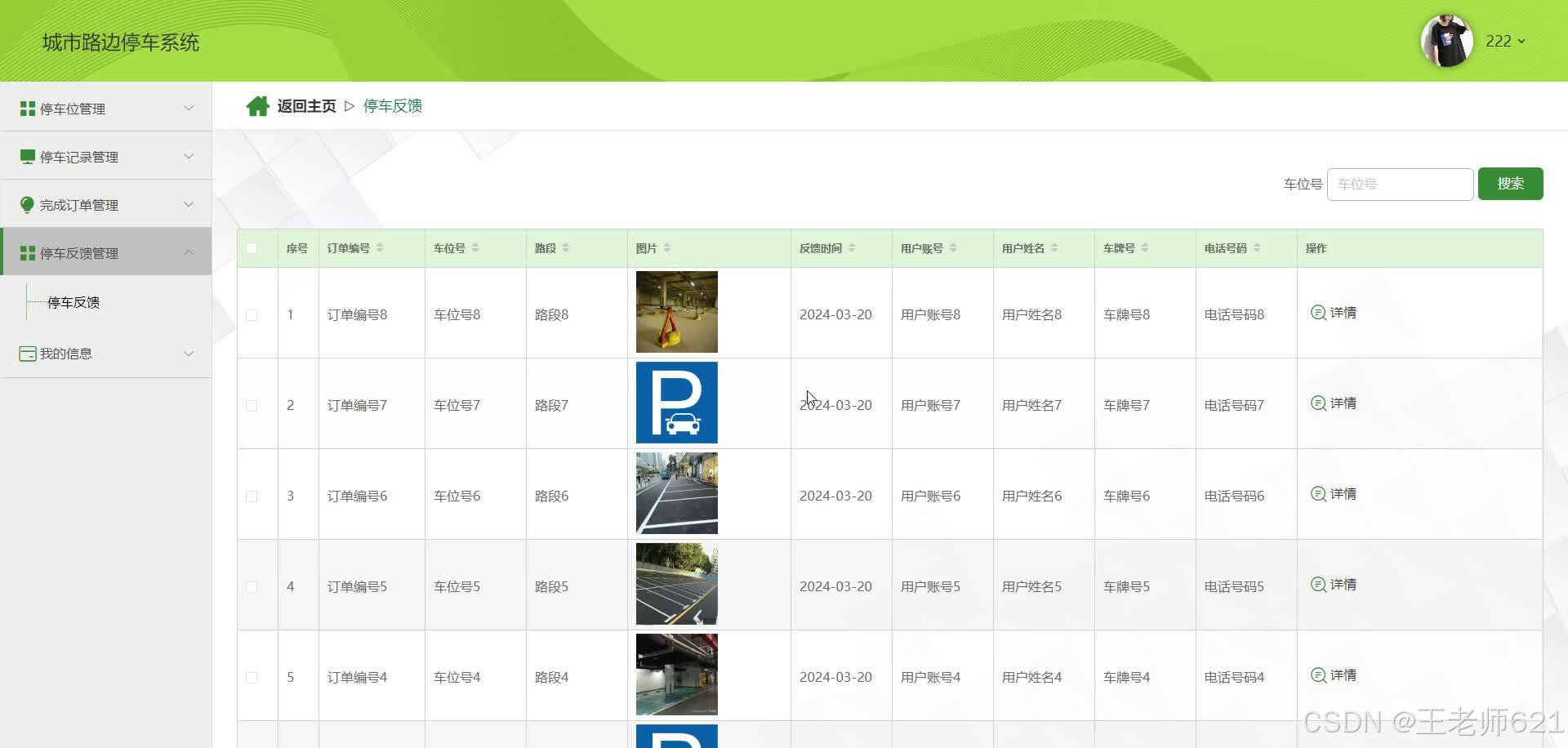Viewport: 1568px width, 748px height.
Task: Click the 停车位管理 grid icon
Action: tap(28, 109)
